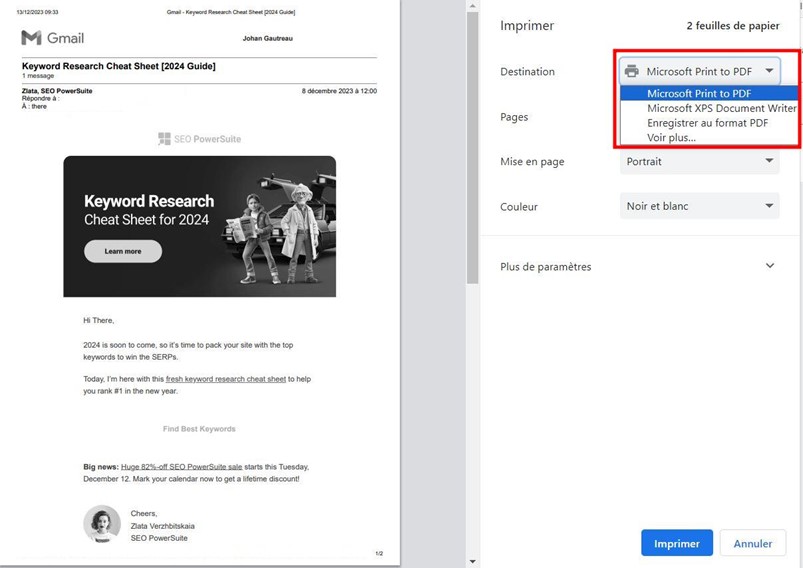Click sender name Zlata, SEO PowerSuite
The width and height of the screenshot is (803, 568).
[x=57, y=91]
